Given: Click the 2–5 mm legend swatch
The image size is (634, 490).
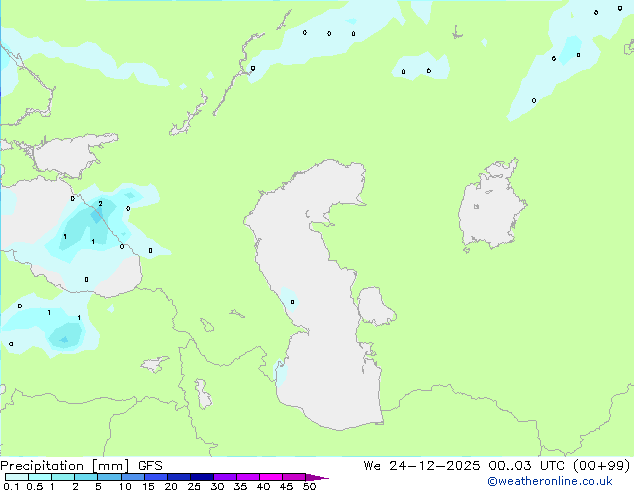Looking at the screenshot, I should [x=86, y=477].
